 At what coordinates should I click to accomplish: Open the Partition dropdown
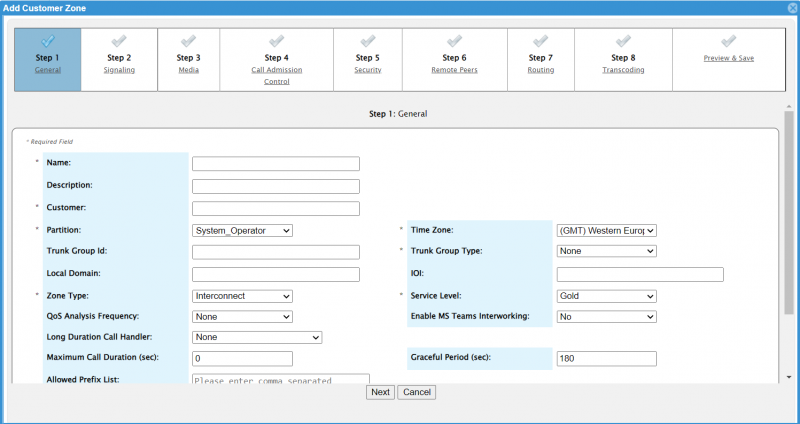pos(242,231)
